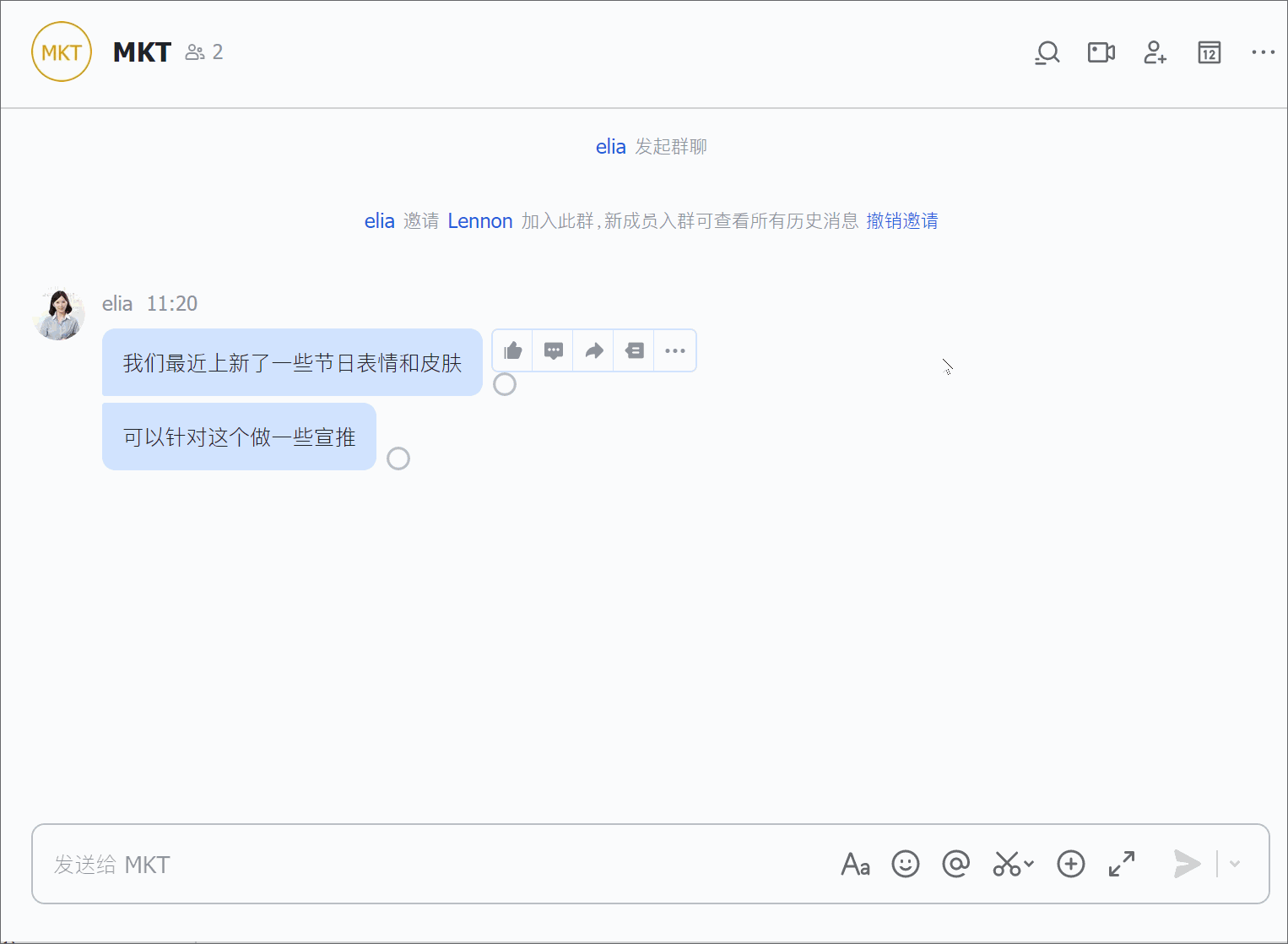Screen dimensions: 1288x944
Task: Start a video meeting
Action: [x=1101, y=52]
